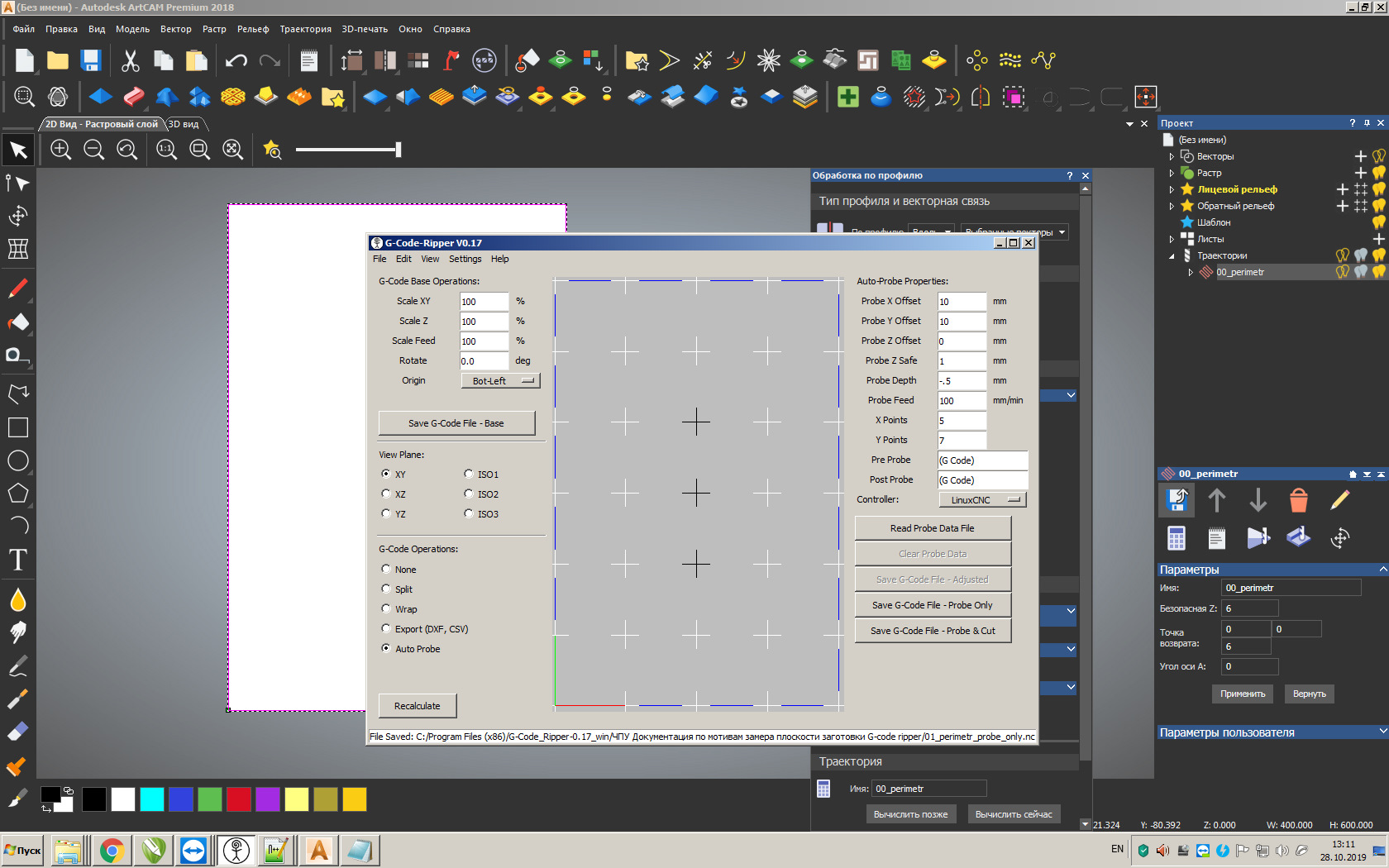Delete toolpath with the orange trash icon
Image resolution: width=1389 pixels, height=868 pixels.
click(x=1299, y=500)
